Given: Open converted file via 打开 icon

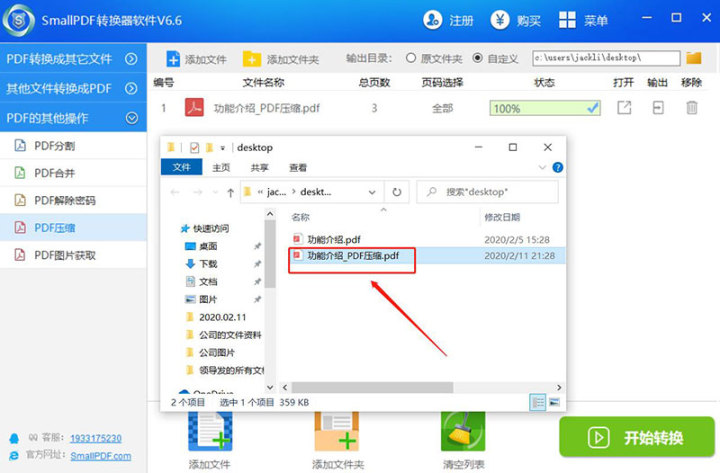Looking at the screenshot, I should pos(624,108).
